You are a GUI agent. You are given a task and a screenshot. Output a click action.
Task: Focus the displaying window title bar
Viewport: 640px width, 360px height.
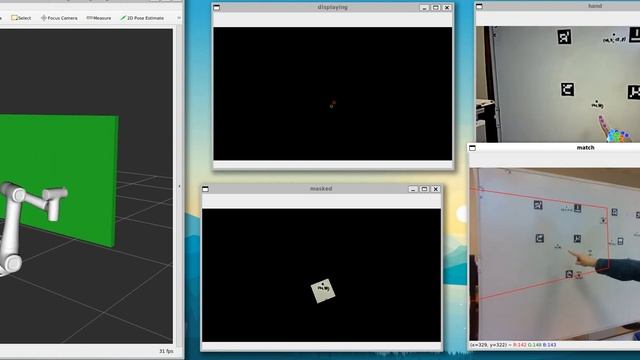332,7
